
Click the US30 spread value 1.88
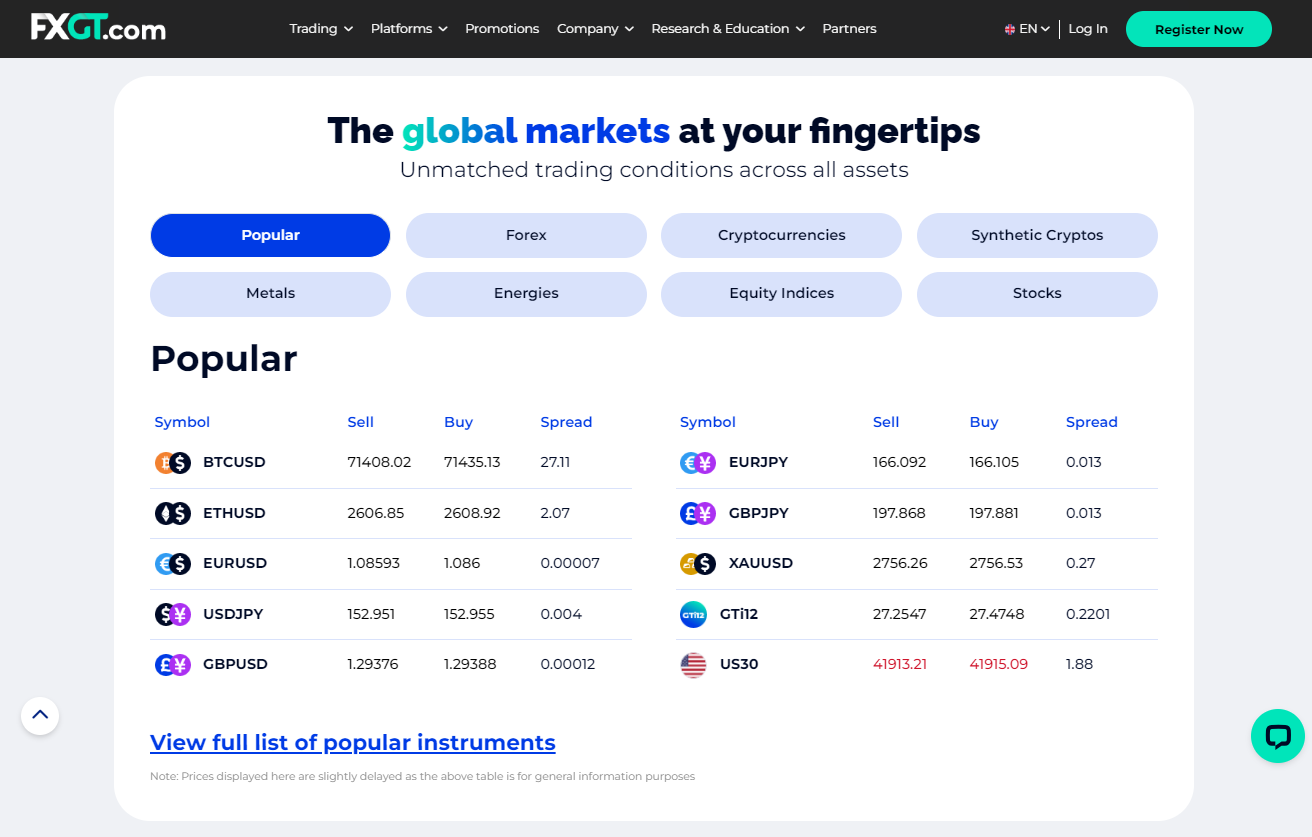(x=1080, y=664)
